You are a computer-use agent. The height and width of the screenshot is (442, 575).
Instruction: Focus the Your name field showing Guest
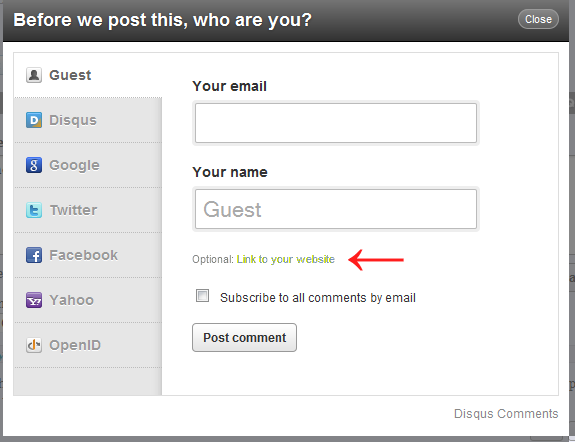coord(336,209)
